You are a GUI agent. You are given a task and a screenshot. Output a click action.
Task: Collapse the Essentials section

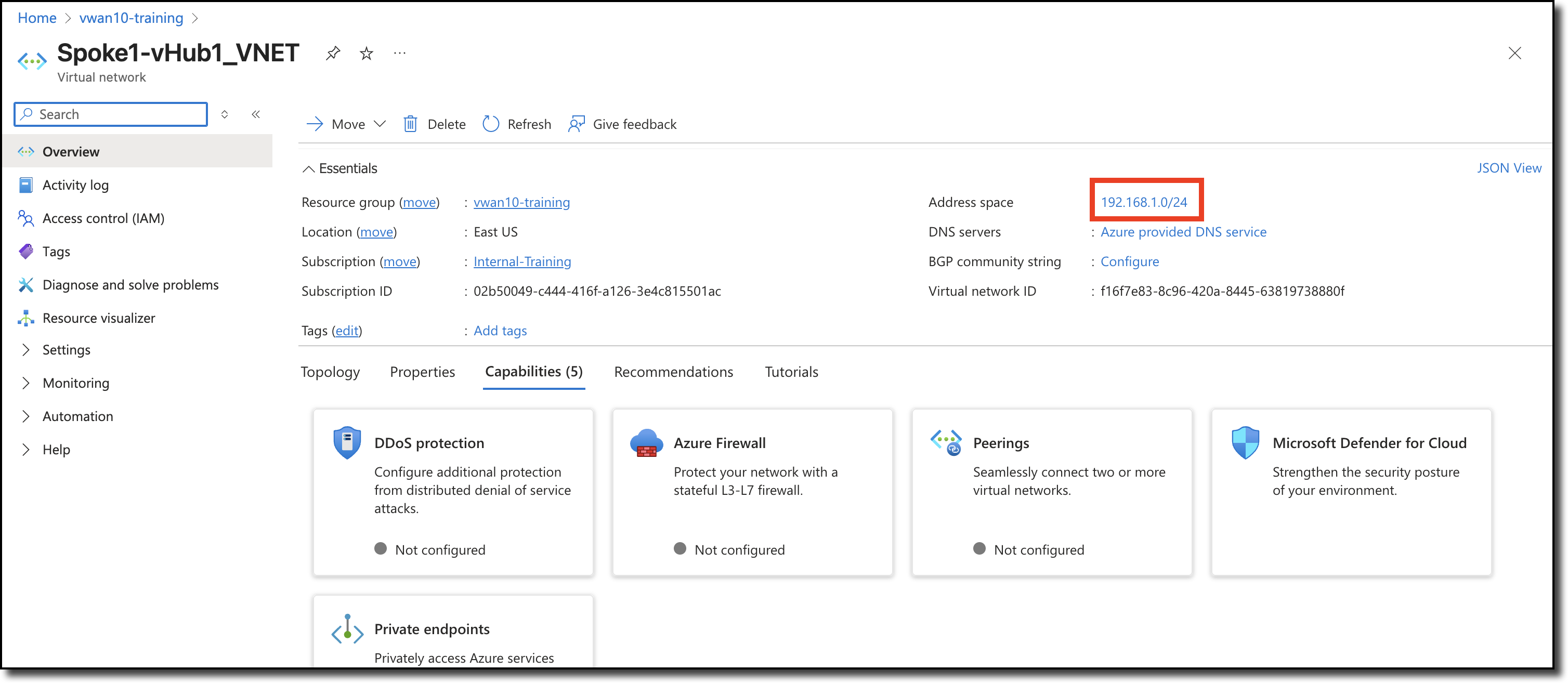click(x=309, y=168)
